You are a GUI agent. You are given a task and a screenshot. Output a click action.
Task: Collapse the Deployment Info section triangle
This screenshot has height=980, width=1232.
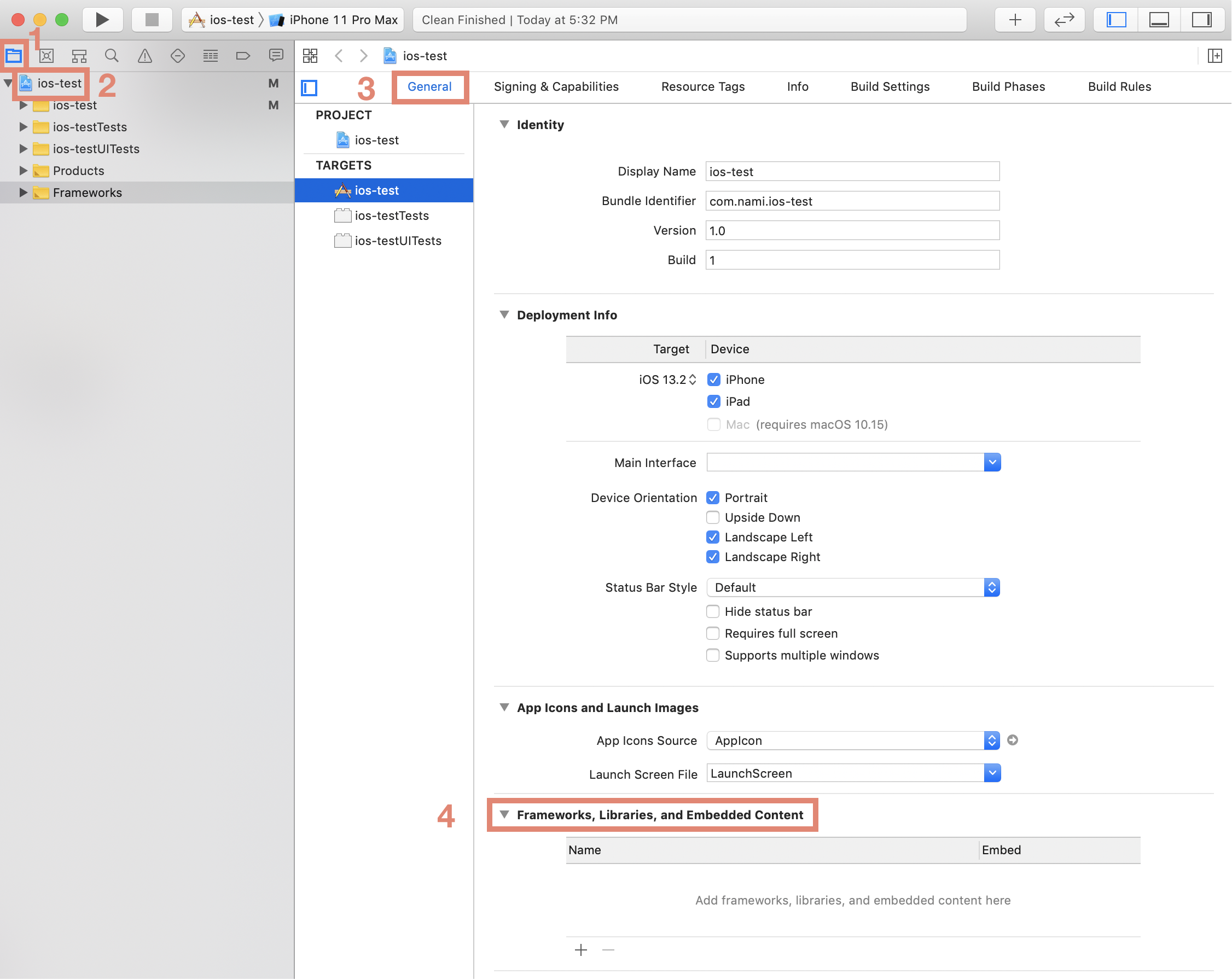pyautogui.click(x=504, y=314)
